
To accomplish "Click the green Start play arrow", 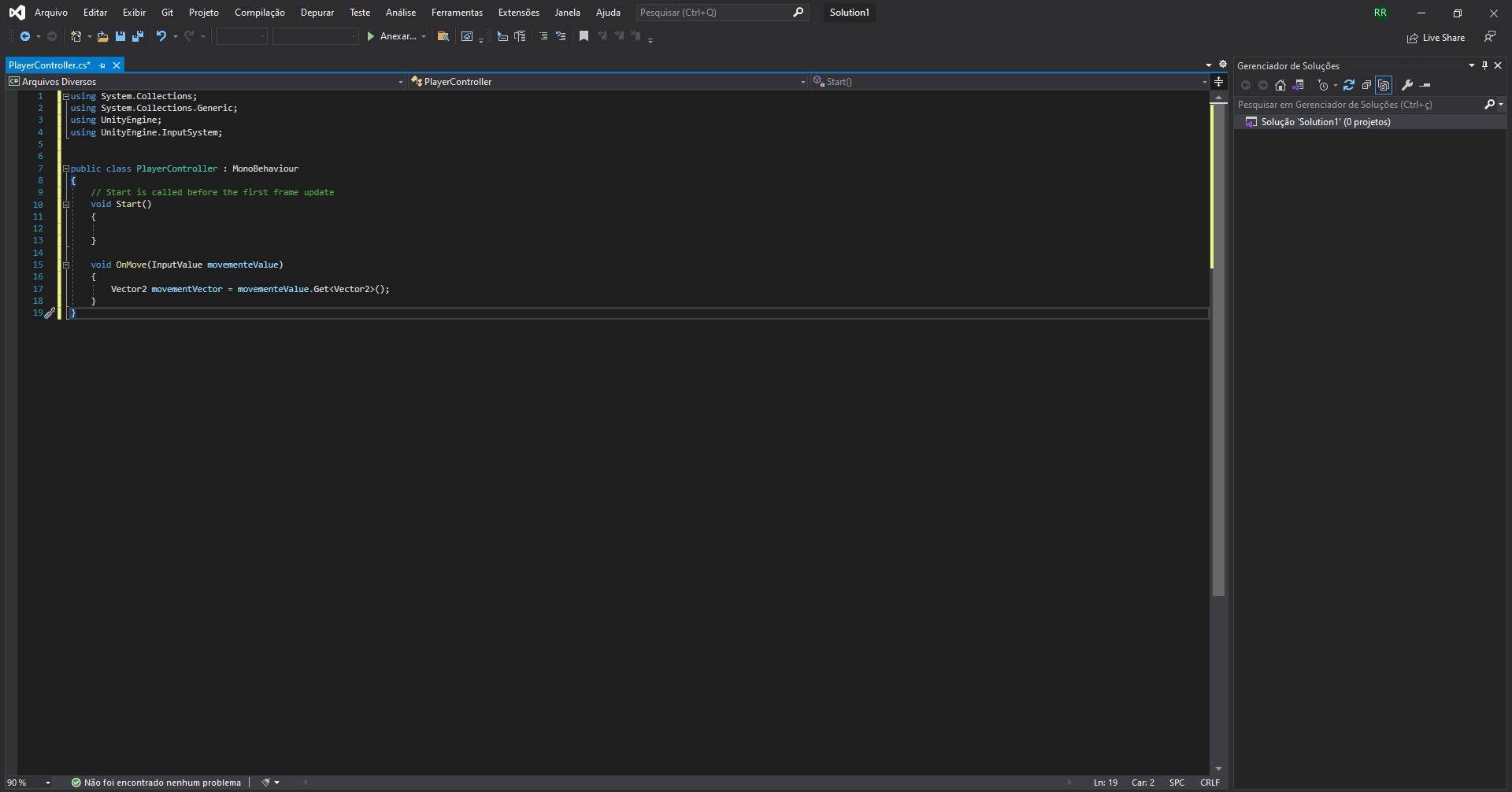I will pyautogui.click(x=371, y=36).
